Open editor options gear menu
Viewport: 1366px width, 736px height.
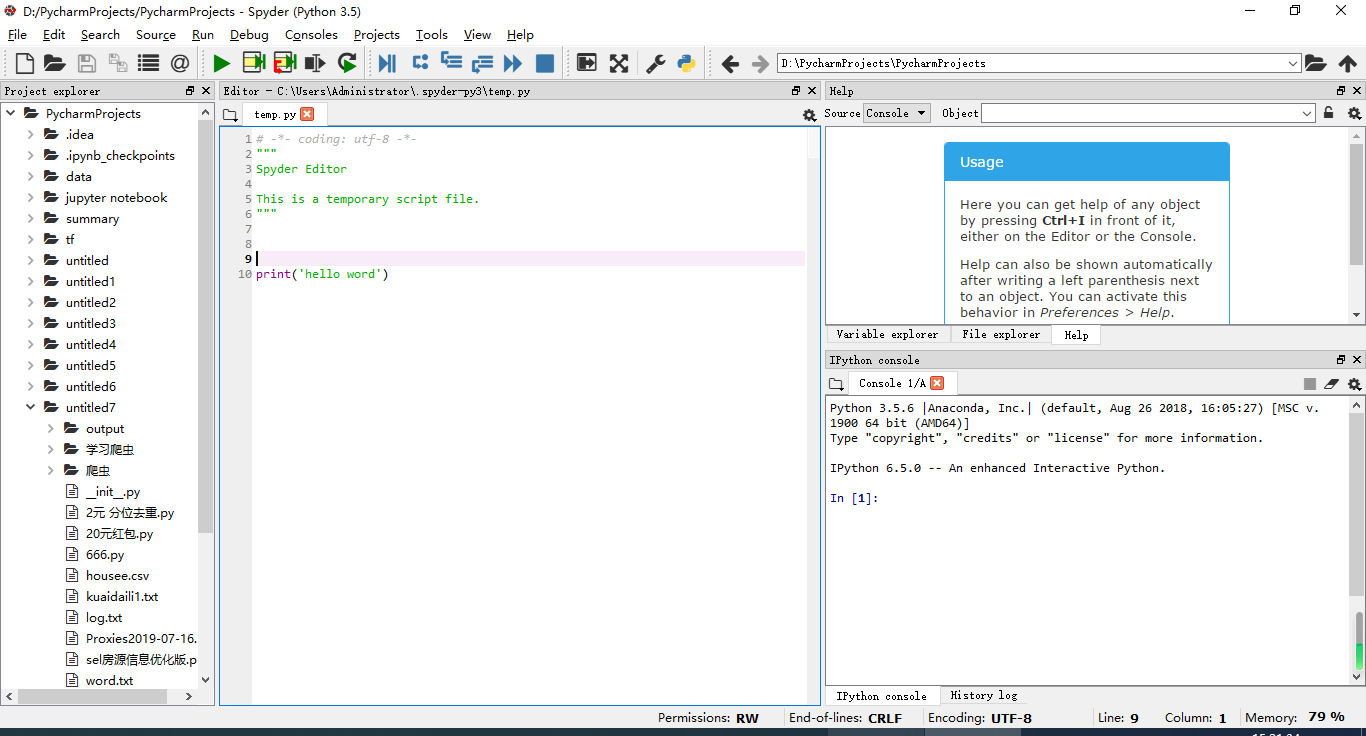[x=810, y=115]
